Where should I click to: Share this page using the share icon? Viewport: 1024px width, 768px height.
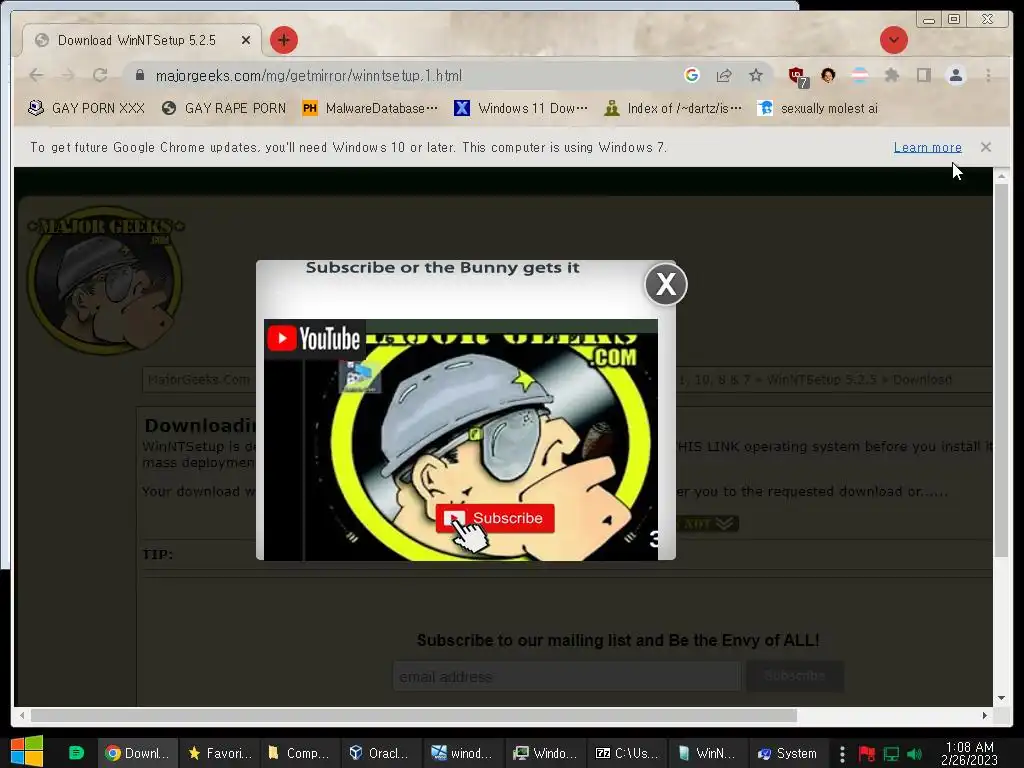724,75
